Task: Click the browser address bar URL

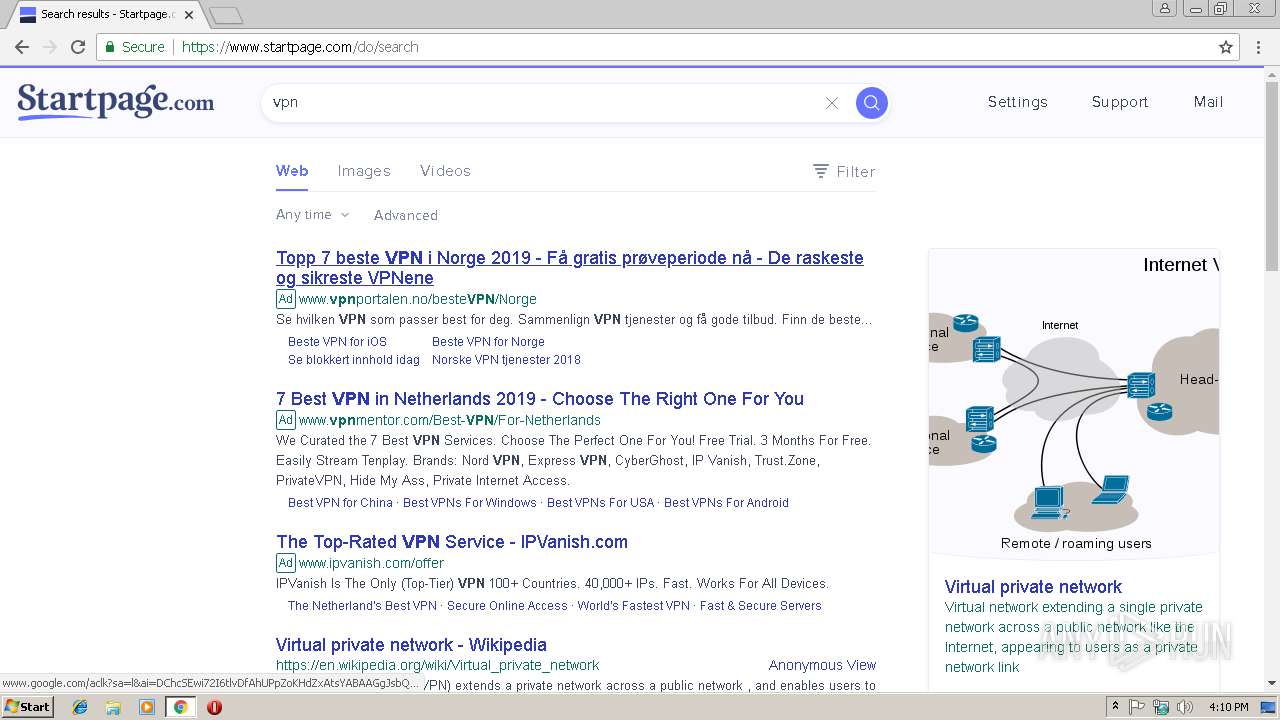Action: click(300, 47)
